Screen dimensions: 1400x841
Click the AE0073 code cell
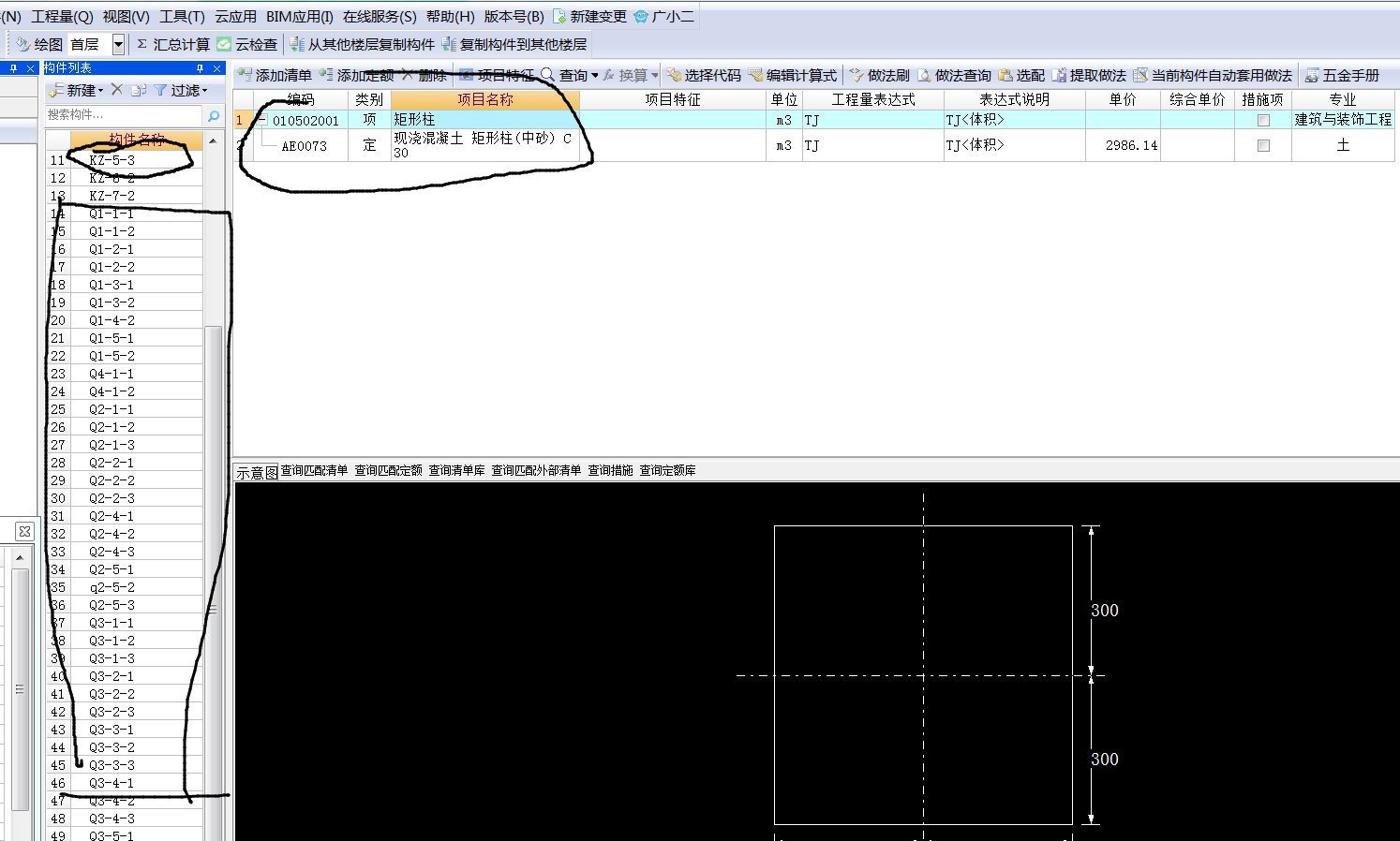302,145
